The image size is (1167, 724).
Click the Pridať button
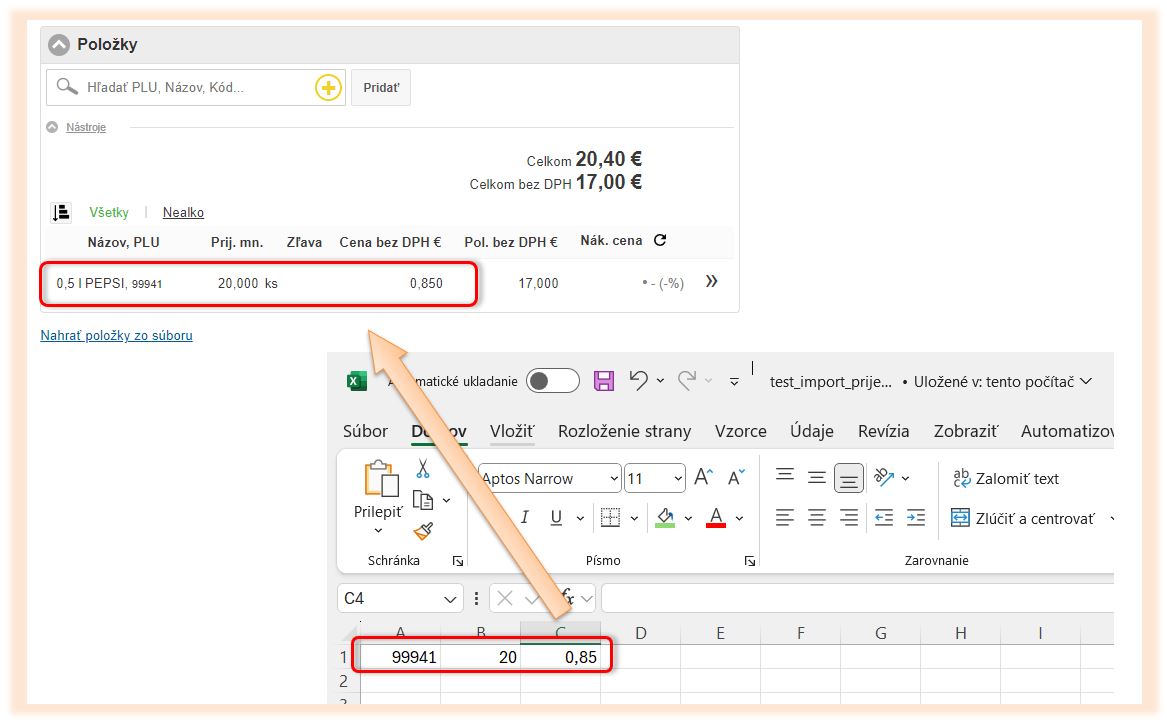pos(380,88)
